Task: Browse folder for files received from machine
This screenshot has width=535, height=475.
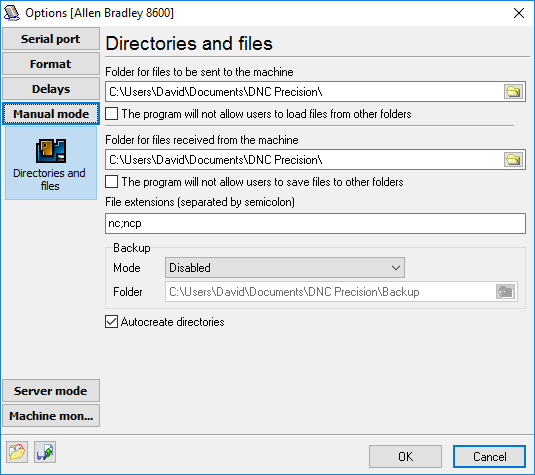Action: pyautogui.click(x=513, y=159)
